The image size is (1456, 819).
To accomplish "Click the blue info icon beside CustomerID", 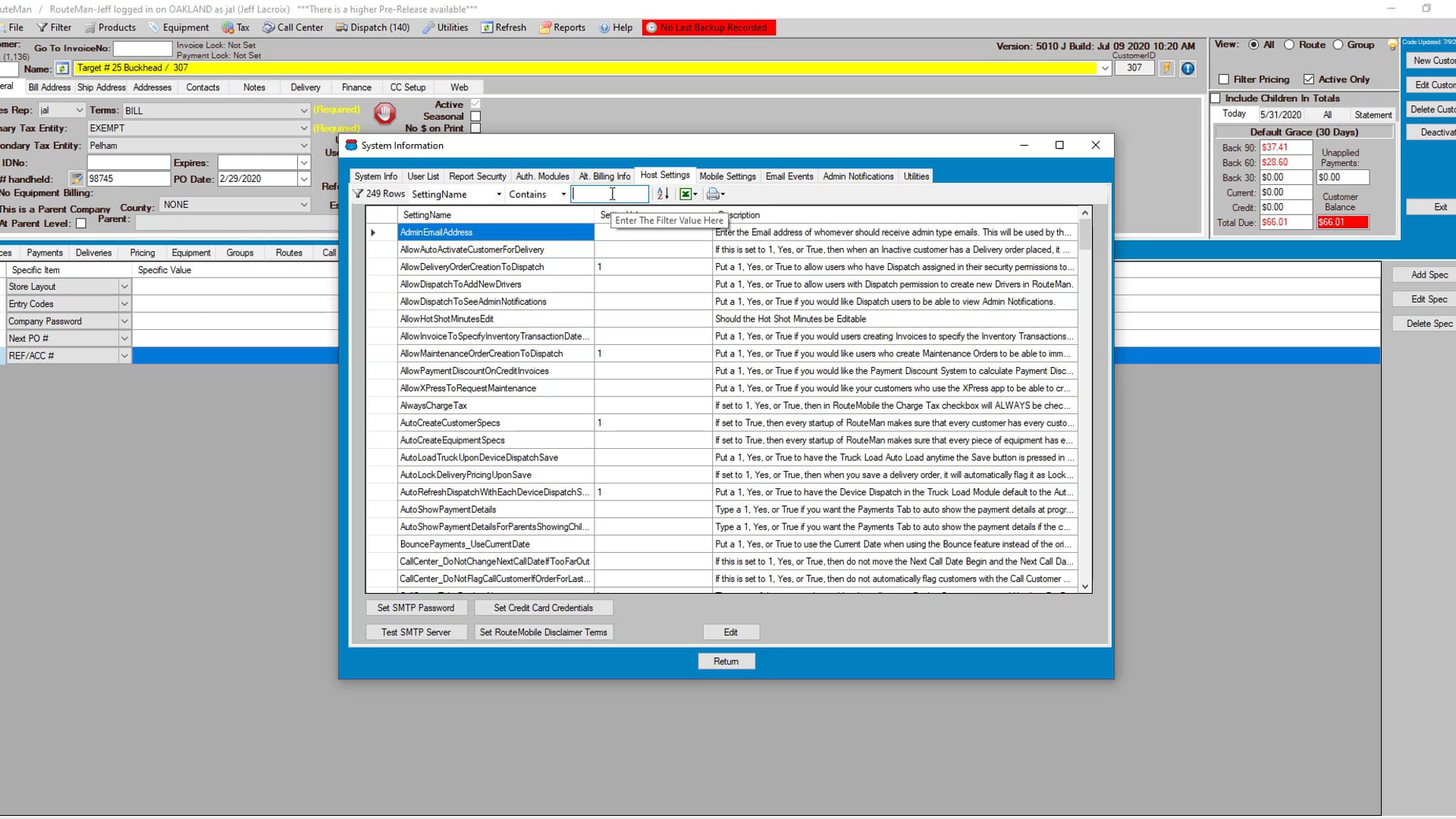I will coord(1188,68).
